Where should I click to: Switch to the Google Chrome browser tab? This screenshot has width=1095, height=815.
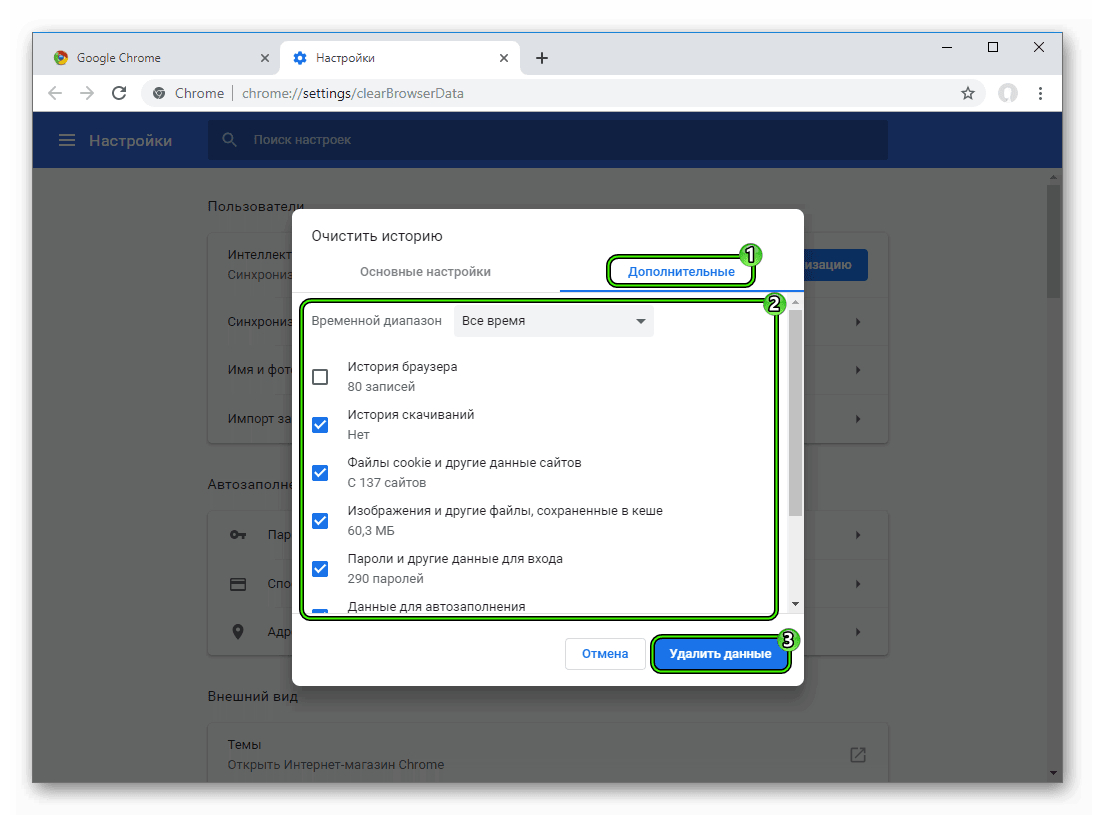click(x=159, y=58)
